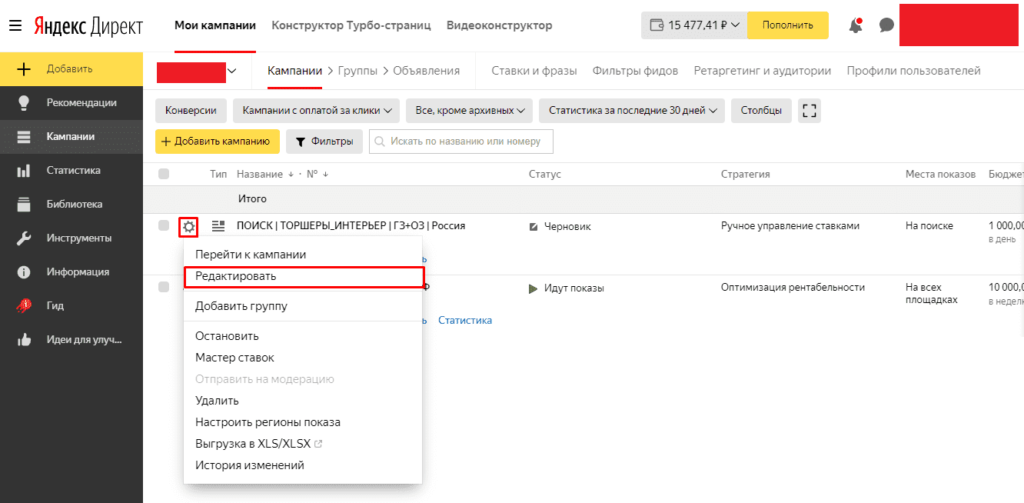Open Конструктор Турбо-страниц tab
Image resolution: width=1024 pixels, height=503 pixels.
pyautogui.click(x=351, y=25)
